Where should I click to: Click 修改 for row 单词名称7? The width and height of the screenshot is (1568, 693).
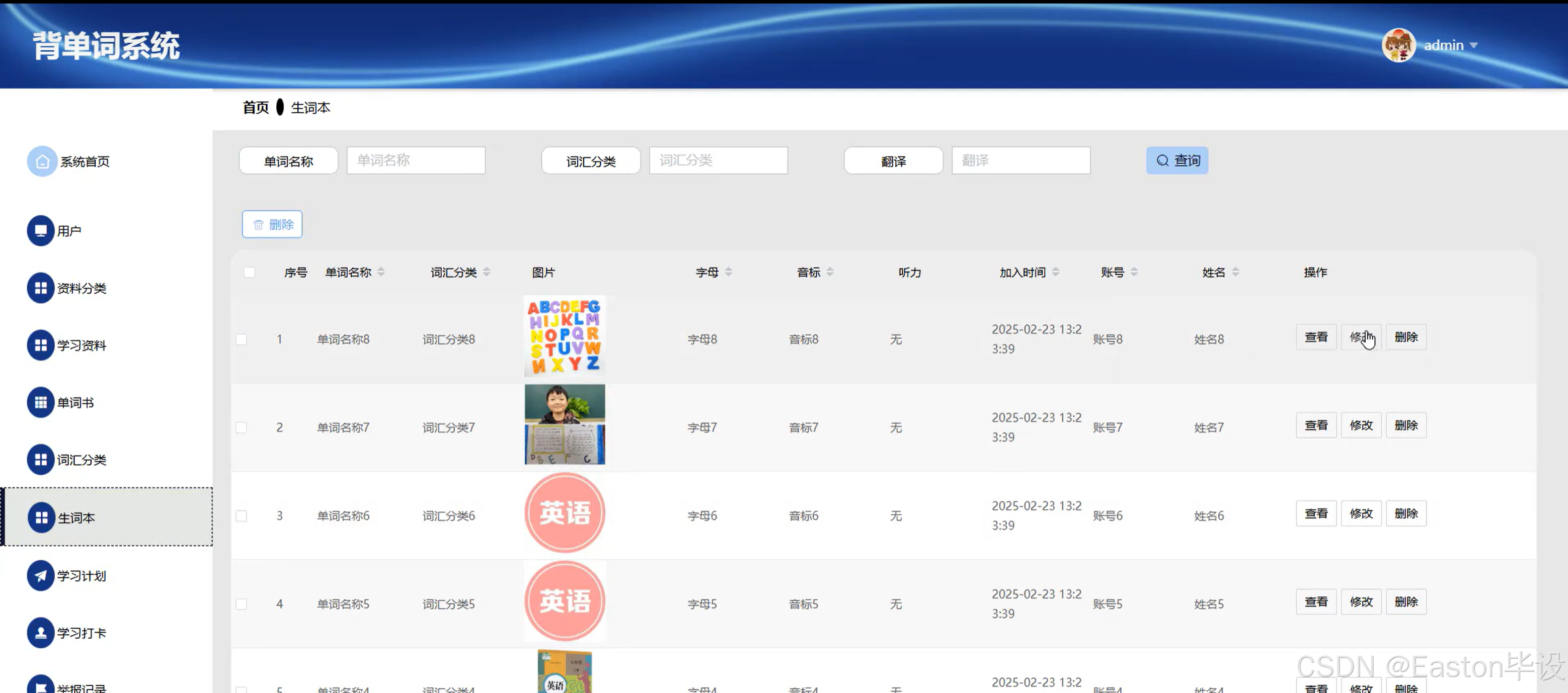(1361, 425)
